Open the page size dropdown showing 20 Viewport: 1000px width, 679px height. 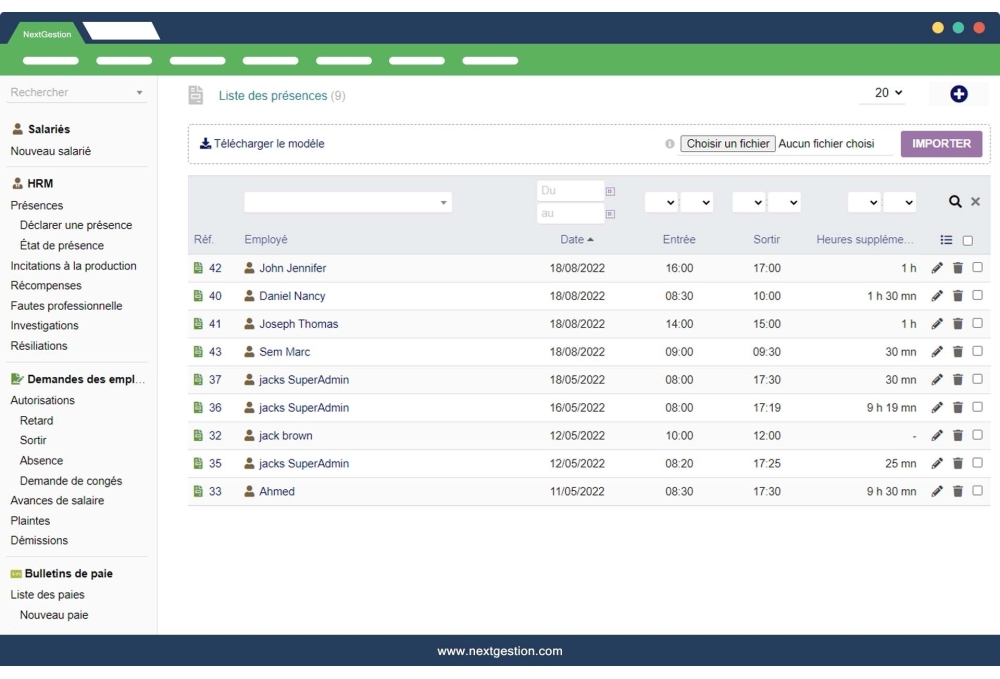click(886, 92)
